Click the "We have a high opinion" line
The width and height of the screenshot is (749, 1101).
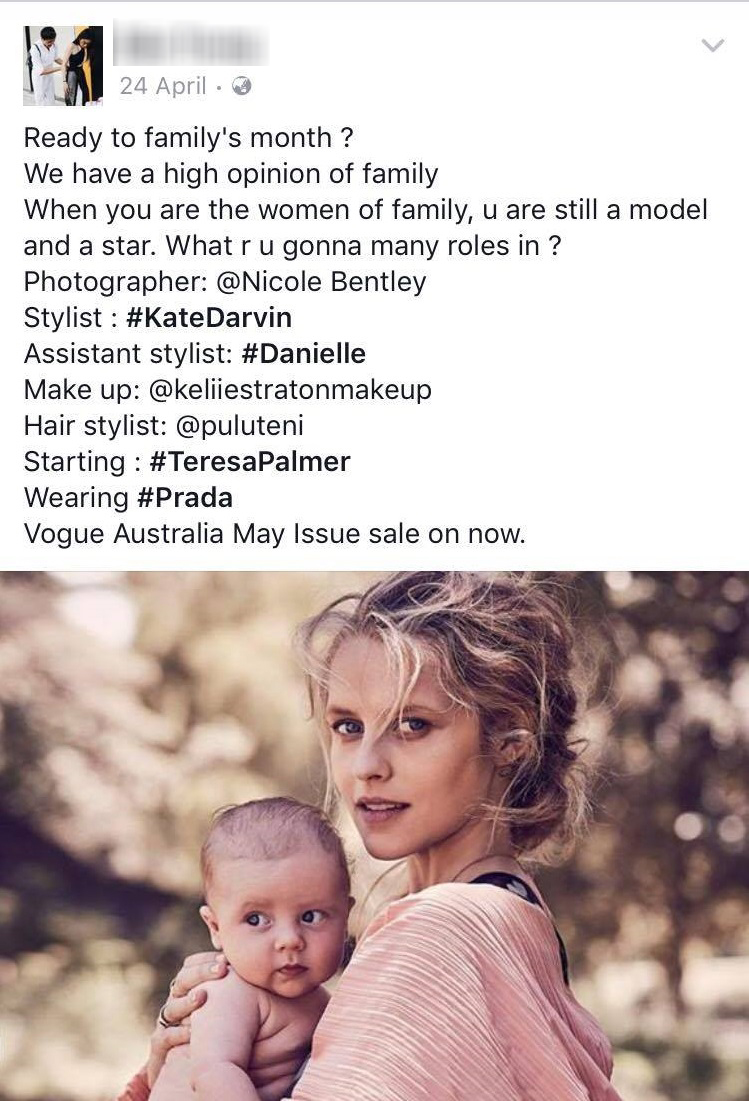[231, 174]
